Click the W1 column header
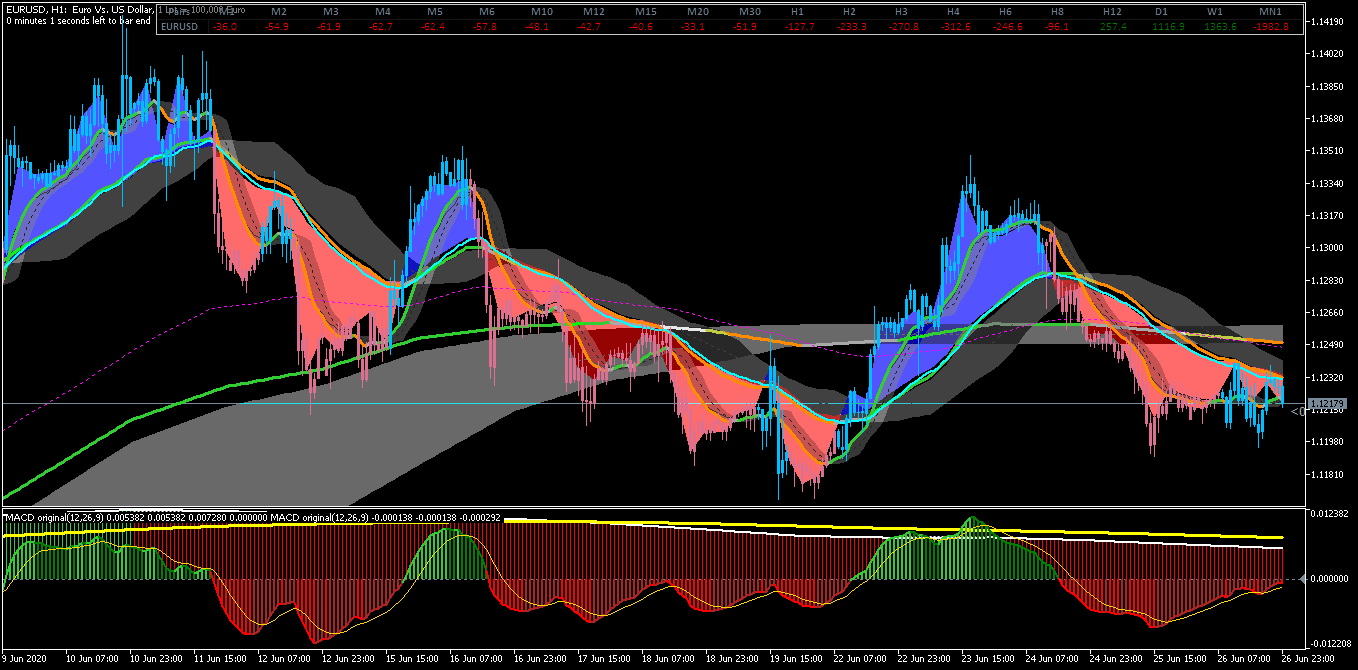1358x670 pixels. (1214, 11)
